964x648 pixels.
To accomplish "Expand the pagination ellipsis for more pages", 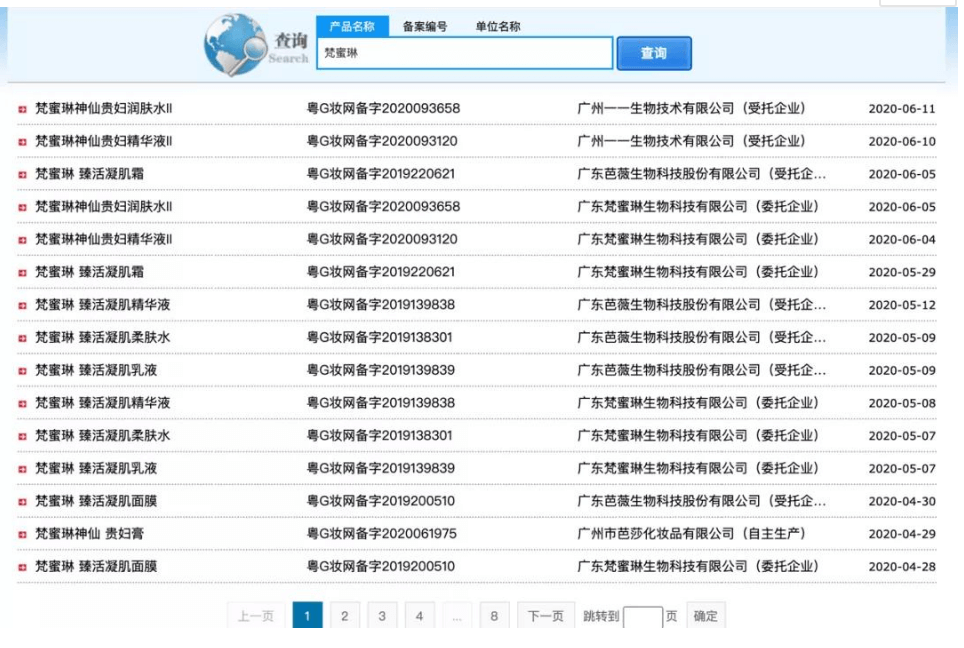I will click(456, 616).
